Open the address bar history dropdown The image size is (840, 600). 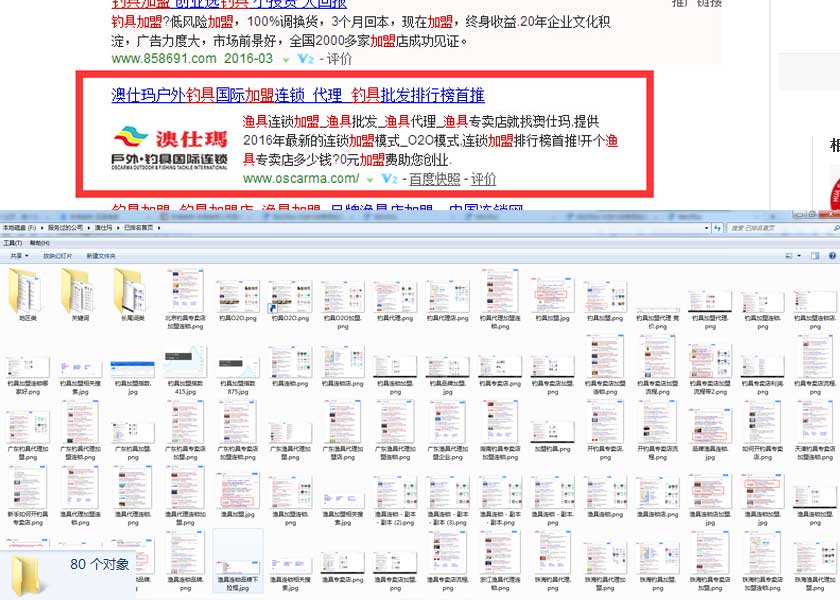[x=707, y=228]
